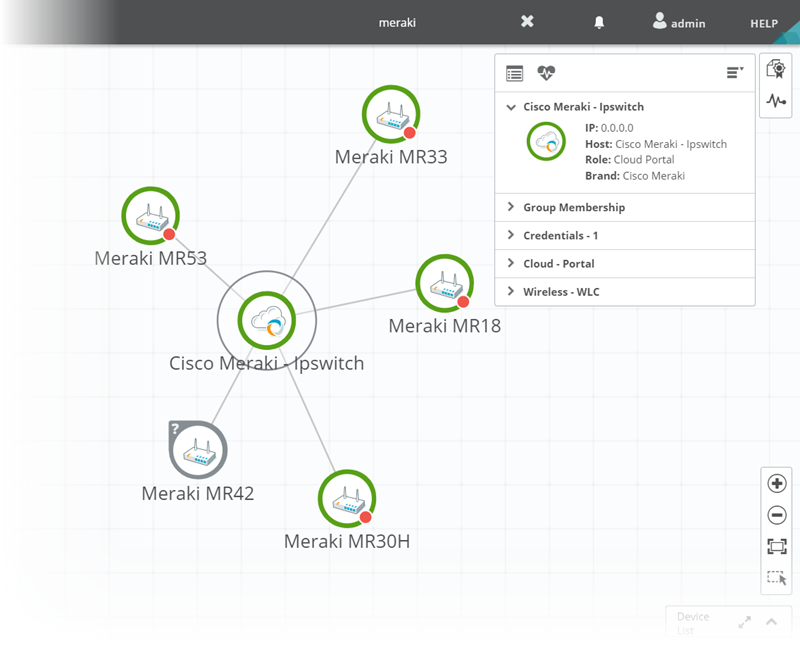Open the notifications bell icon
The height and width of the screenshot is (645, 800).
600,22
